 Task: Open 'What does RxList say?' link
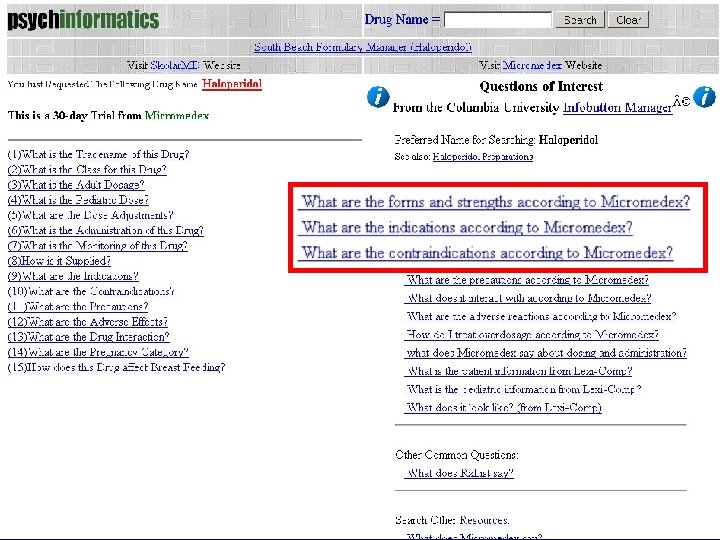pos(459,473)
